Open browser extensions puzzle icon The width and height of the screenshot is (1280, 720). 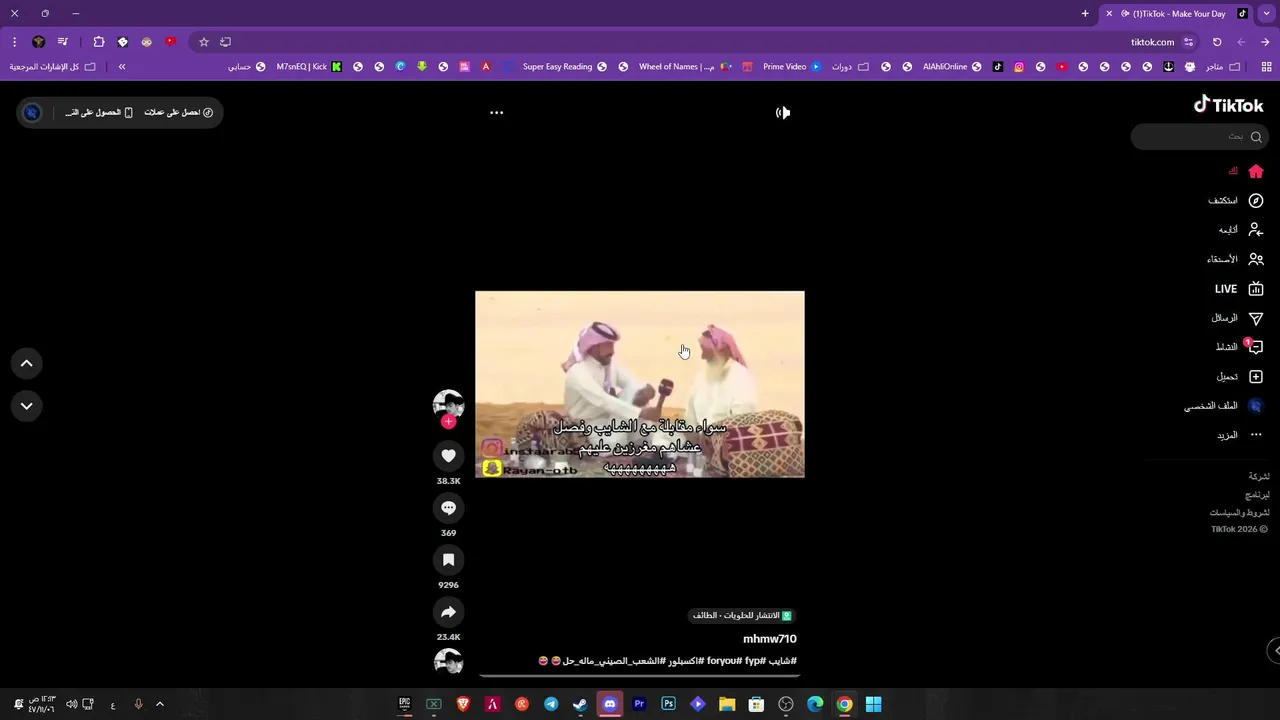[x=98, y=42]
